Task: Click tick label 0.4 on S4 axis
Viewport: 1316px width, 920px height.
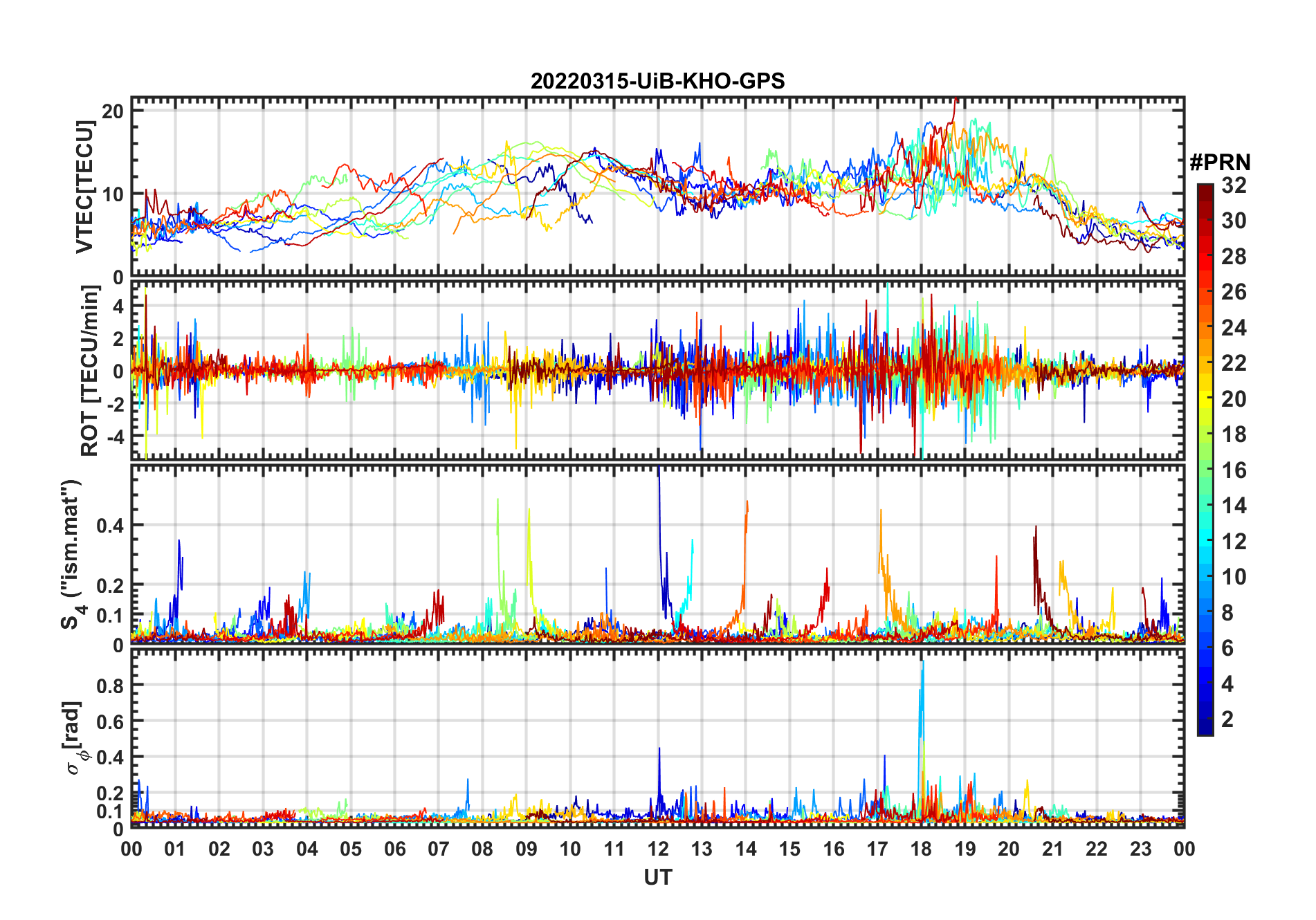Action: coord(111,526)
